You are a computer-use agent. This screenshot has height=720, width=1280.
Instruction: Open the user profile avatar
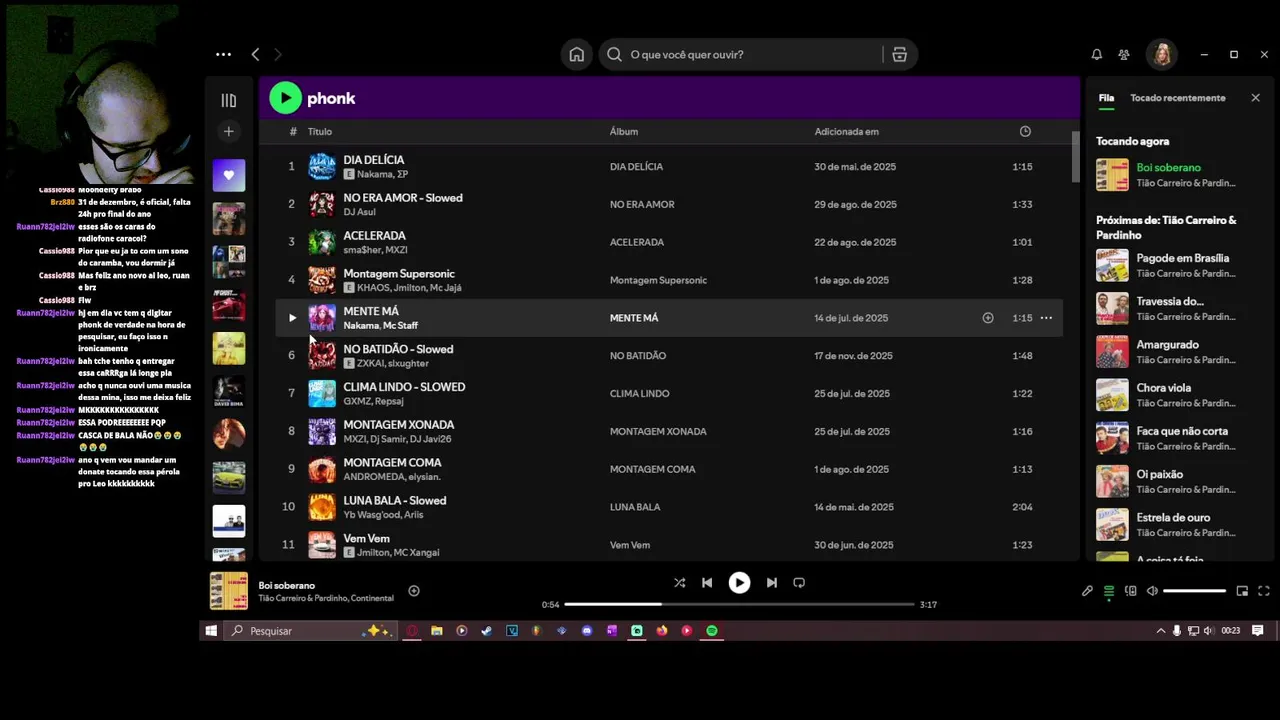pyautogui.click(x=1162, y=54)
